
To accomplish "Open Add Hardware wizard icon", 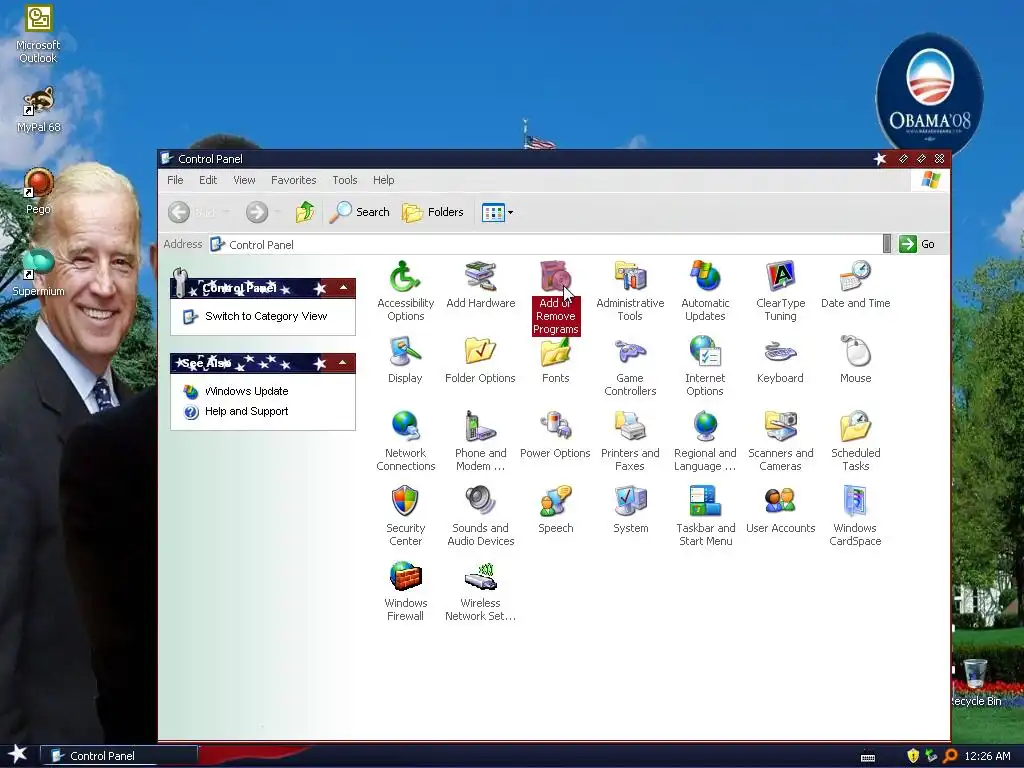I will [481, 285].
